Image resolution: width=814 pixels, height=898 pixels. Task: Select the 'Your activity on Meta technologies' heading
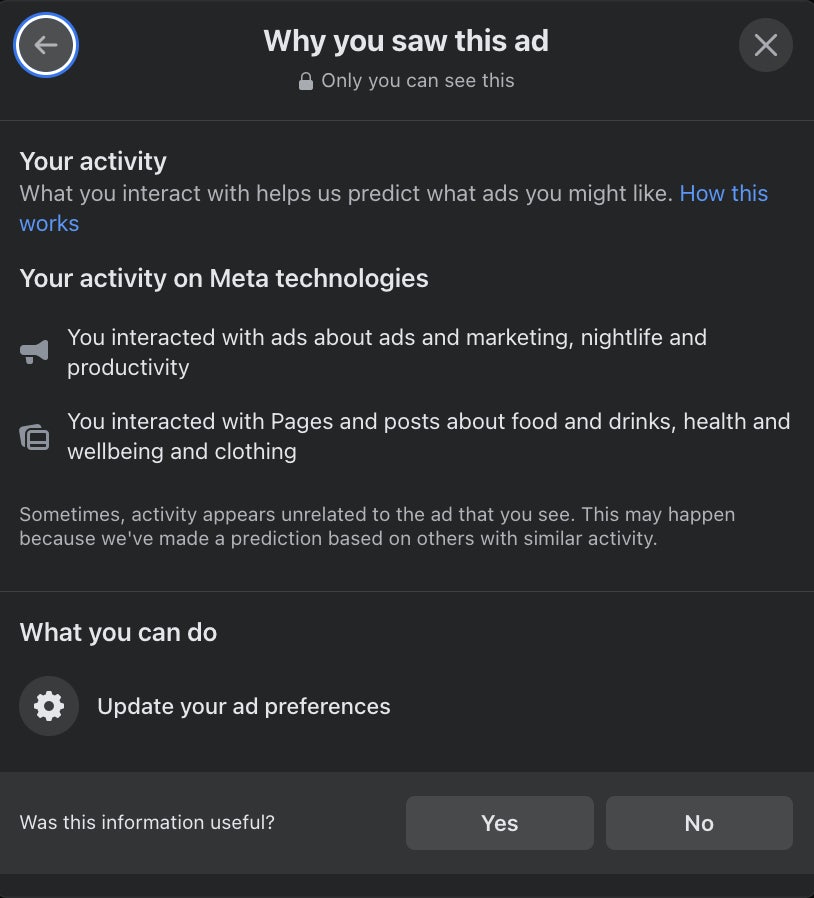224,278
